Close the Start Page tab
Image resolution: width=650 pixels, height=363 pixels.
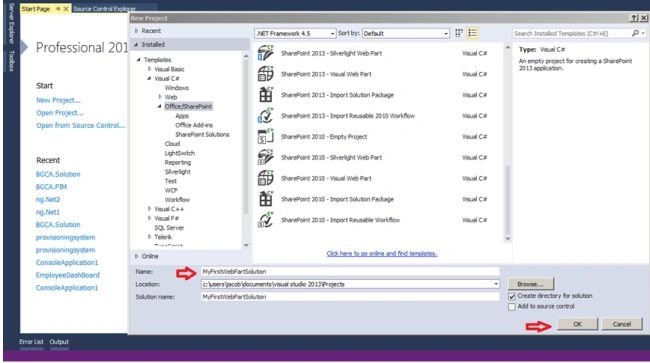pos(65,8)
